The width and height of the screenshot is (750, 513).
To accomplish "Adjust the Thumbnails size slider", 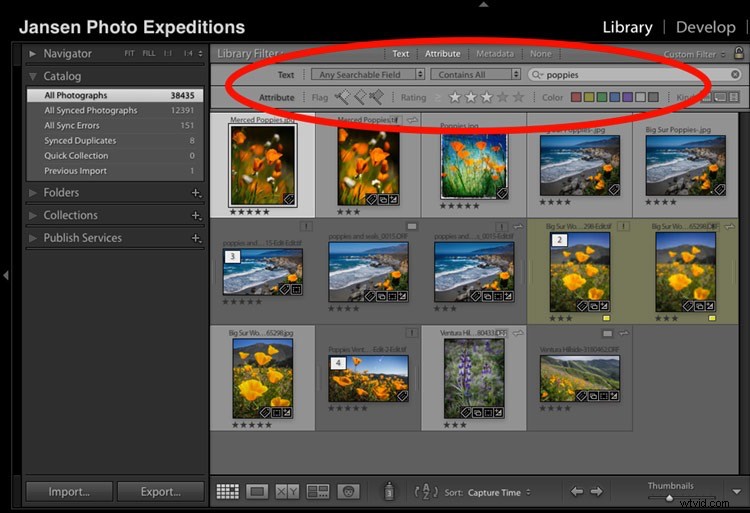I will tap(669, 498).
